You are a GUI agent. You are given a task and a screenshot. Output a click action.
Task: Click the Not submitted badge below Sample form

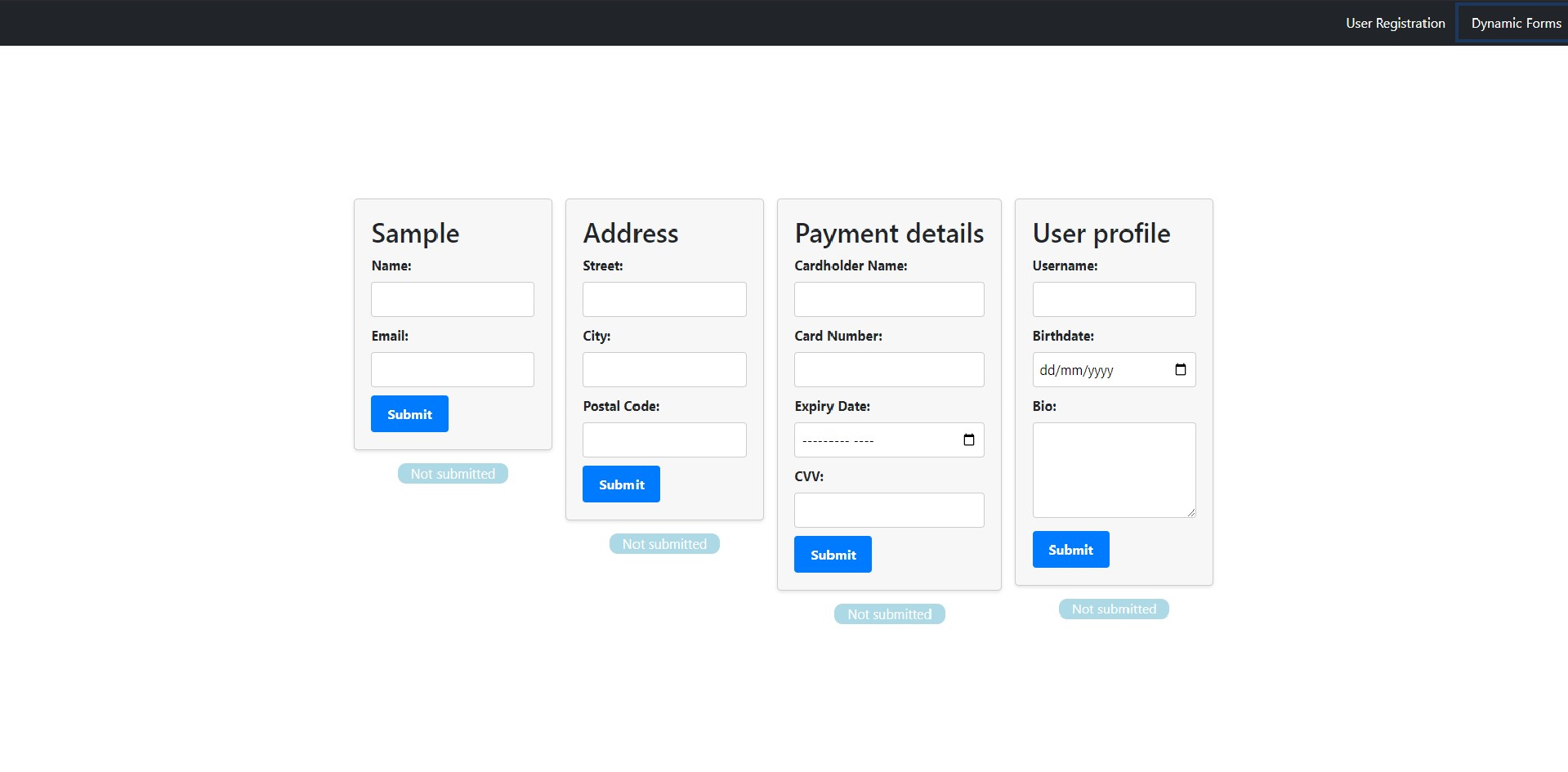pyautogui.click(x=452, y=473)
